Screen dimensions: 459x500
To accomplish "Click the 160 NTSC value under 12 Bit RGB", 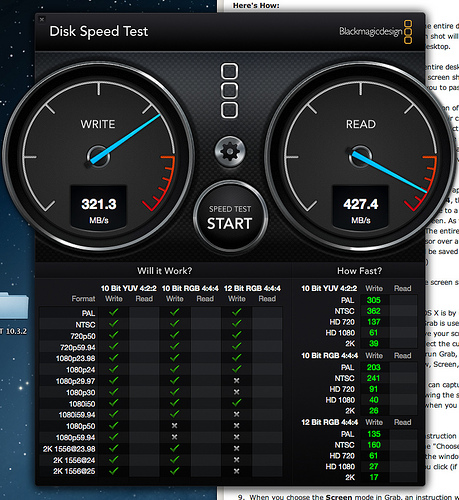I will pyautogui.click(x=374, y=445).
